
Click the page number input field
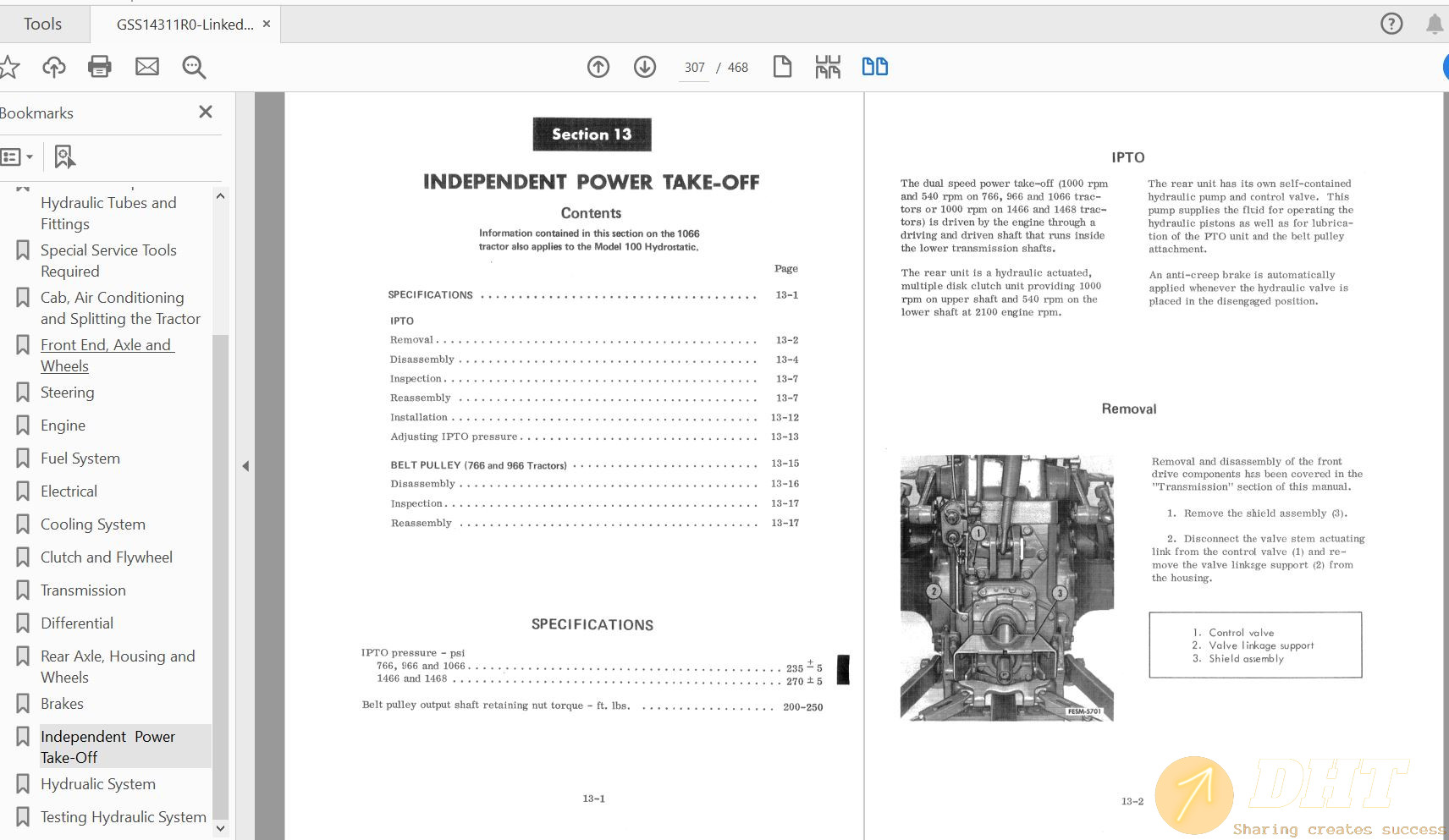(694, 68)
